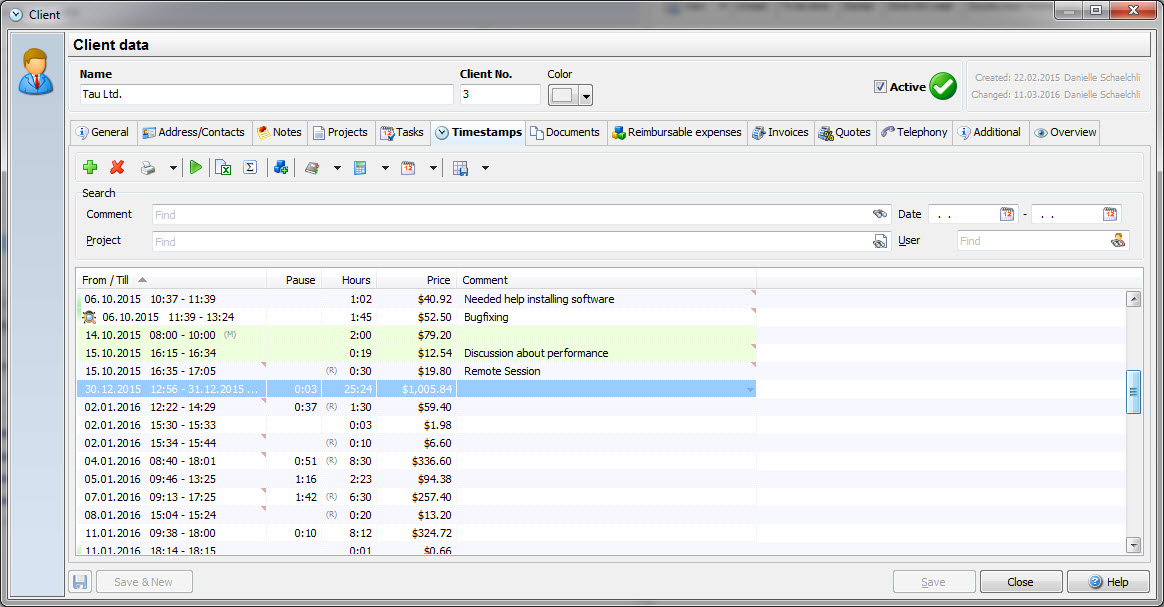This screenshot has width=1164, height=607.
Task: Expand the grid layout save dropdown arrow
Action: point(485,168)
